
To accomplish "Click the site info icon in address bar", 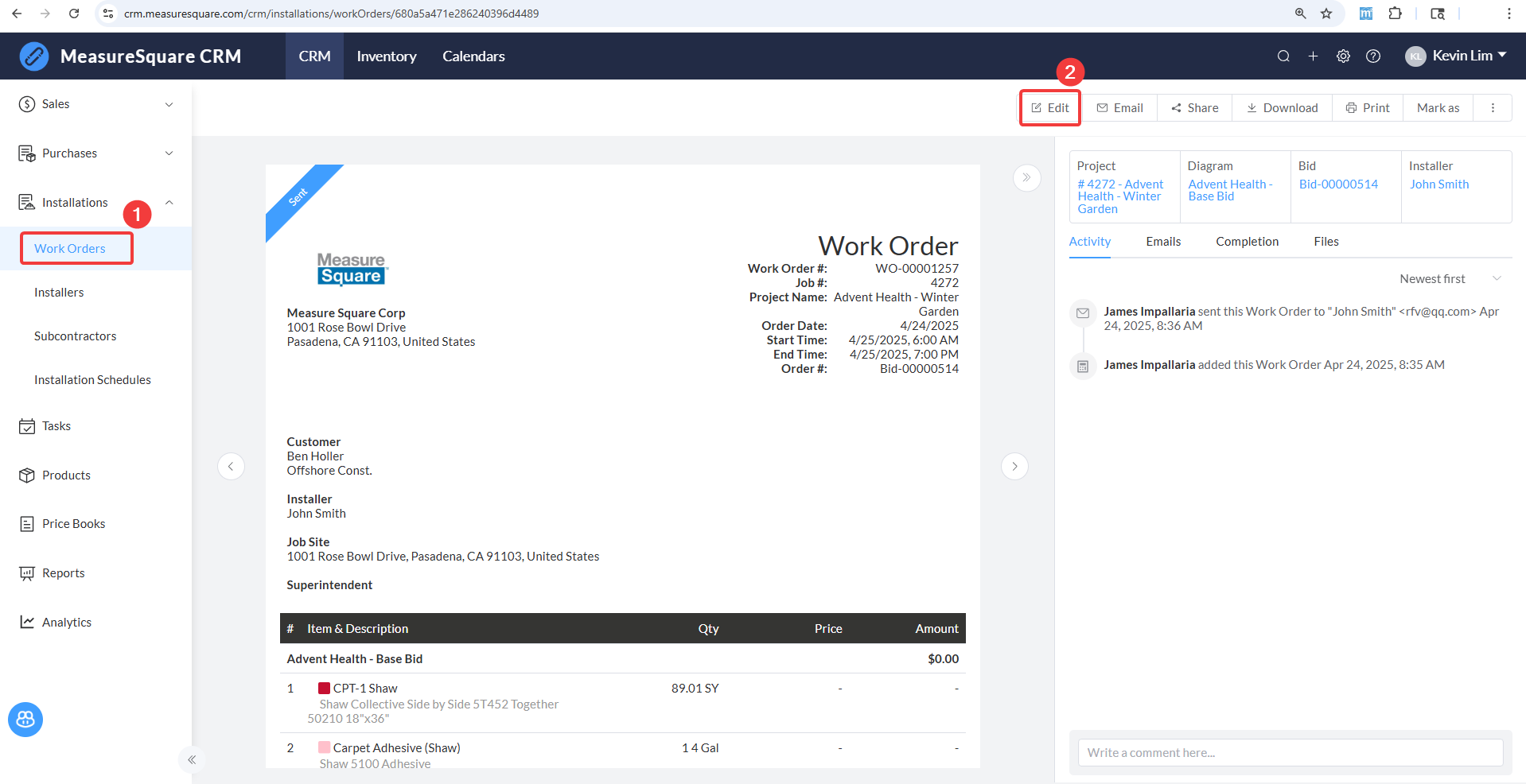I will click(x=108, y=14).
